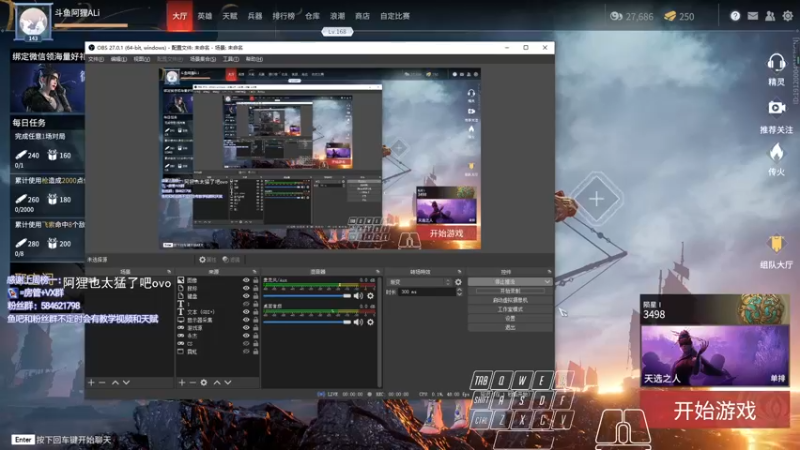Image resolution: width=800 pixels, height=450 pixels.
Task: Click OBS 设置 settings button
Action: (510, 318)
